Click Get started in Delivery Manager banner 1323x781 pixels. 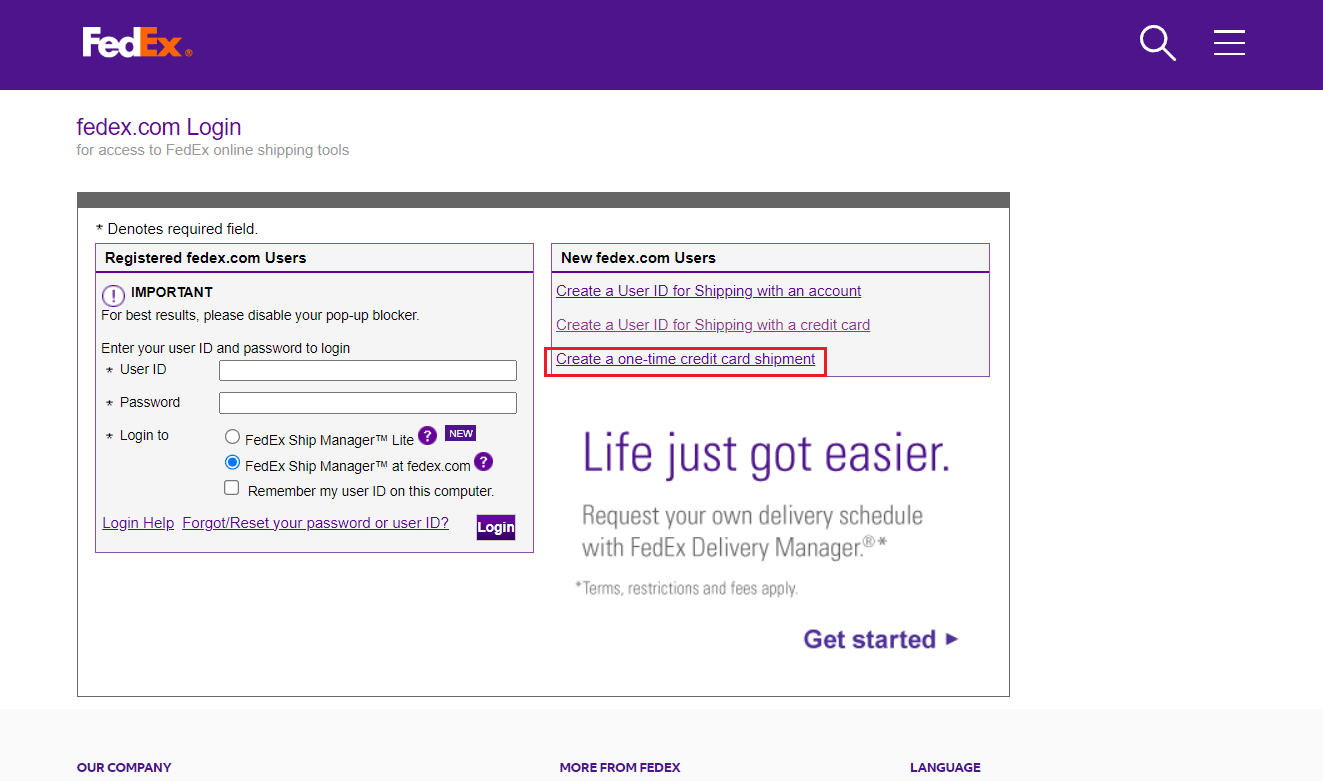881,639
